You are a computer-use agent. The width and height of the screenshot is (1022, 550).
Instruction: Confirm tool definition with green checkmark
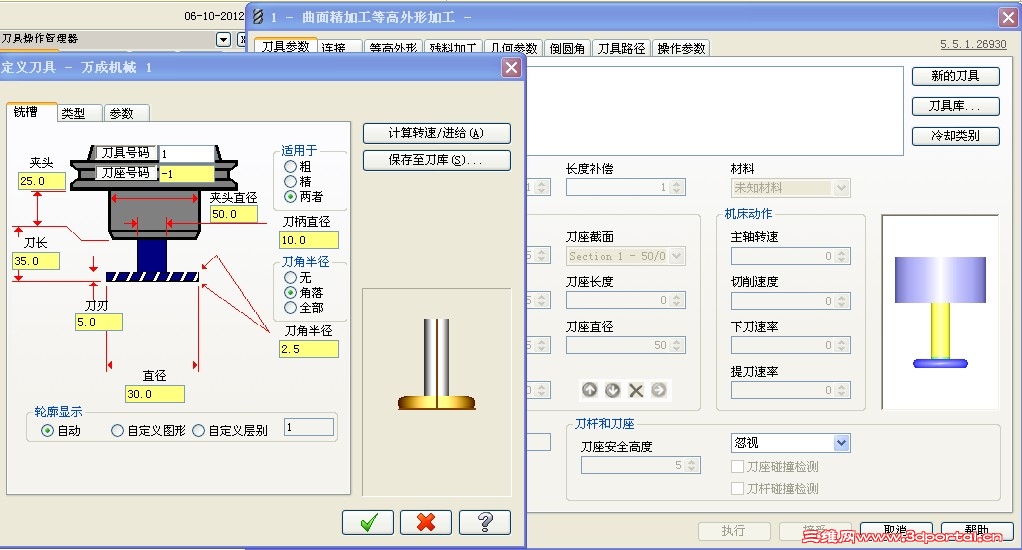coord(368,522)
